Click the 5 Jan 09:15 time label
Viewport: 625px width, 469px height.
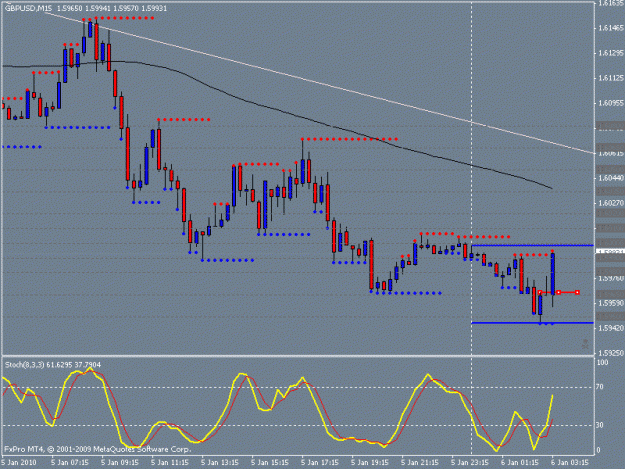click(120, 463)
